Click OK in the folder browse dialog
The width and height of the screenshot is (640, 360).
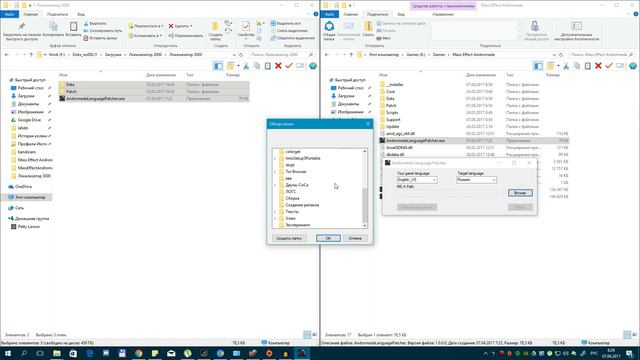pos(328,238)
